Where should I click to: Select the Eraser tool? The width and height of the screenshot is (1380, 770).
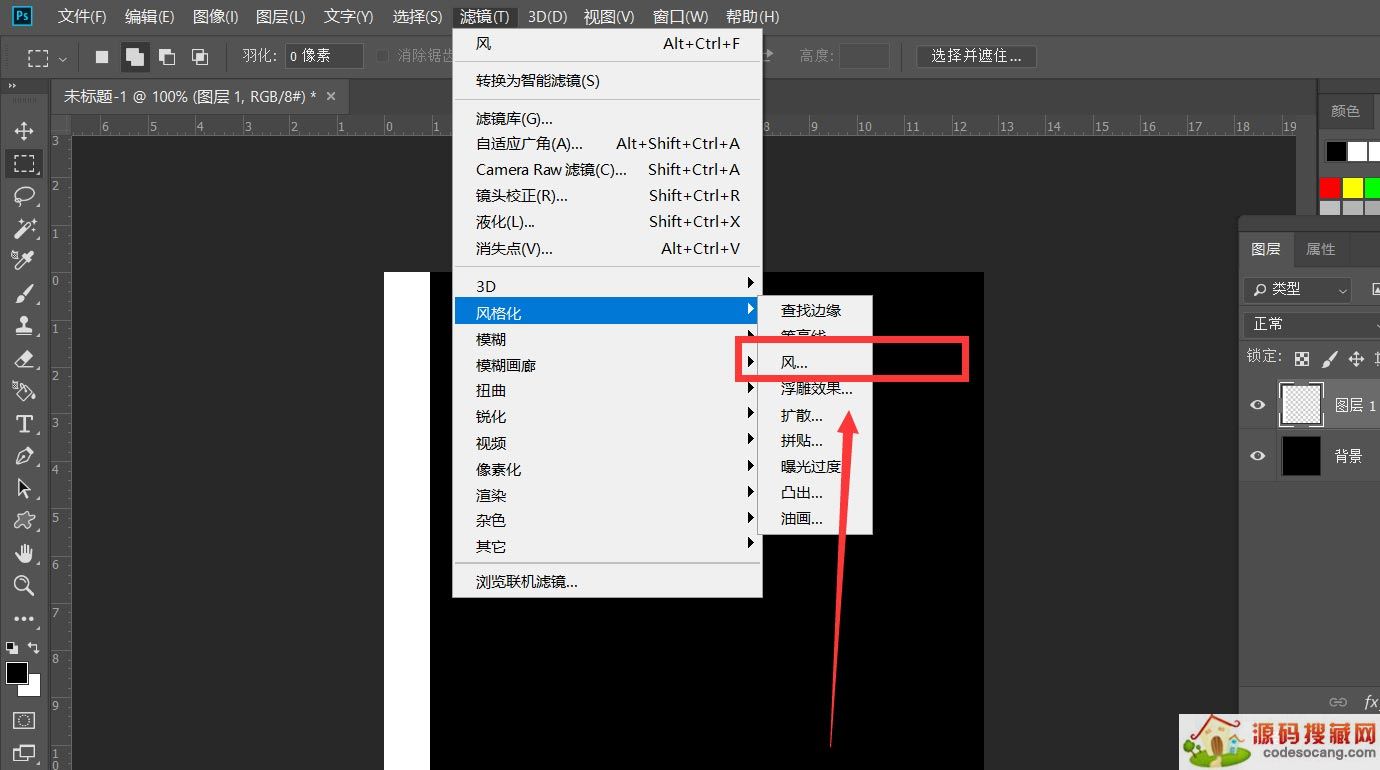(24, 358)
